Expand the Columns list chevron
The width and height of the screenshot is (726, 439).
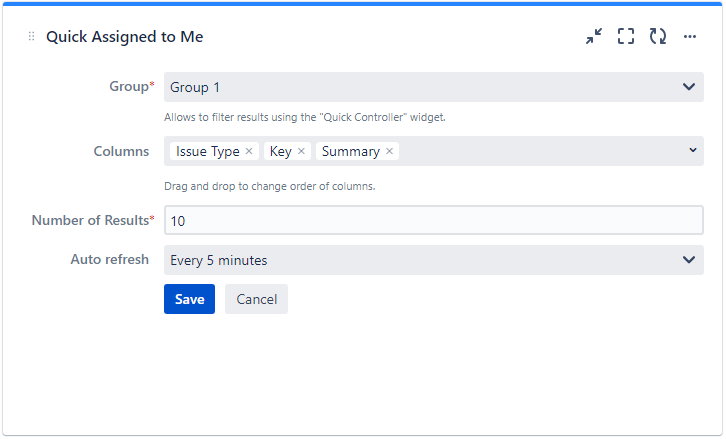(692, 151)
